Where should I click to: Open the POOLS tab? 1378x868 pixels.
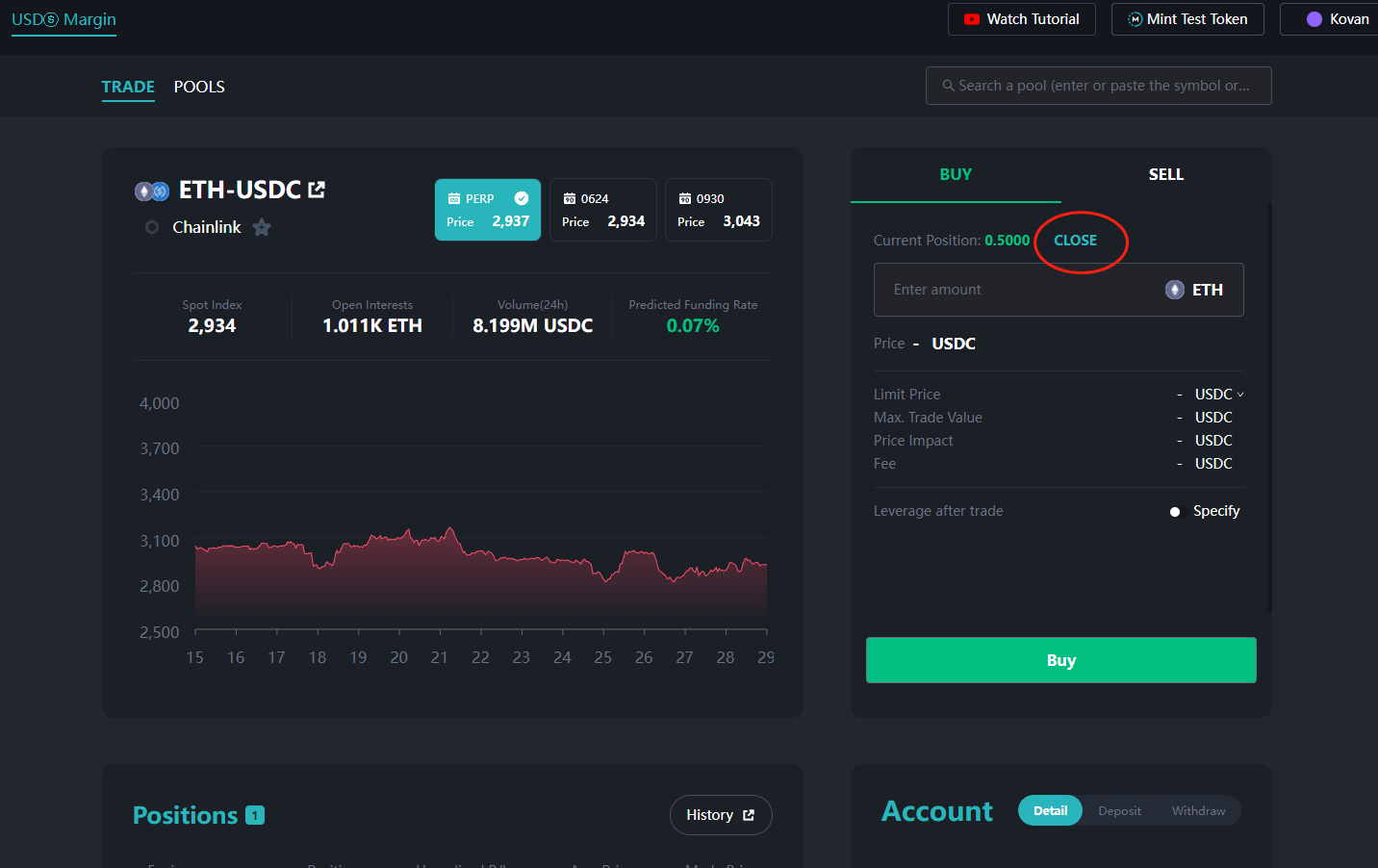coord(199,87)
